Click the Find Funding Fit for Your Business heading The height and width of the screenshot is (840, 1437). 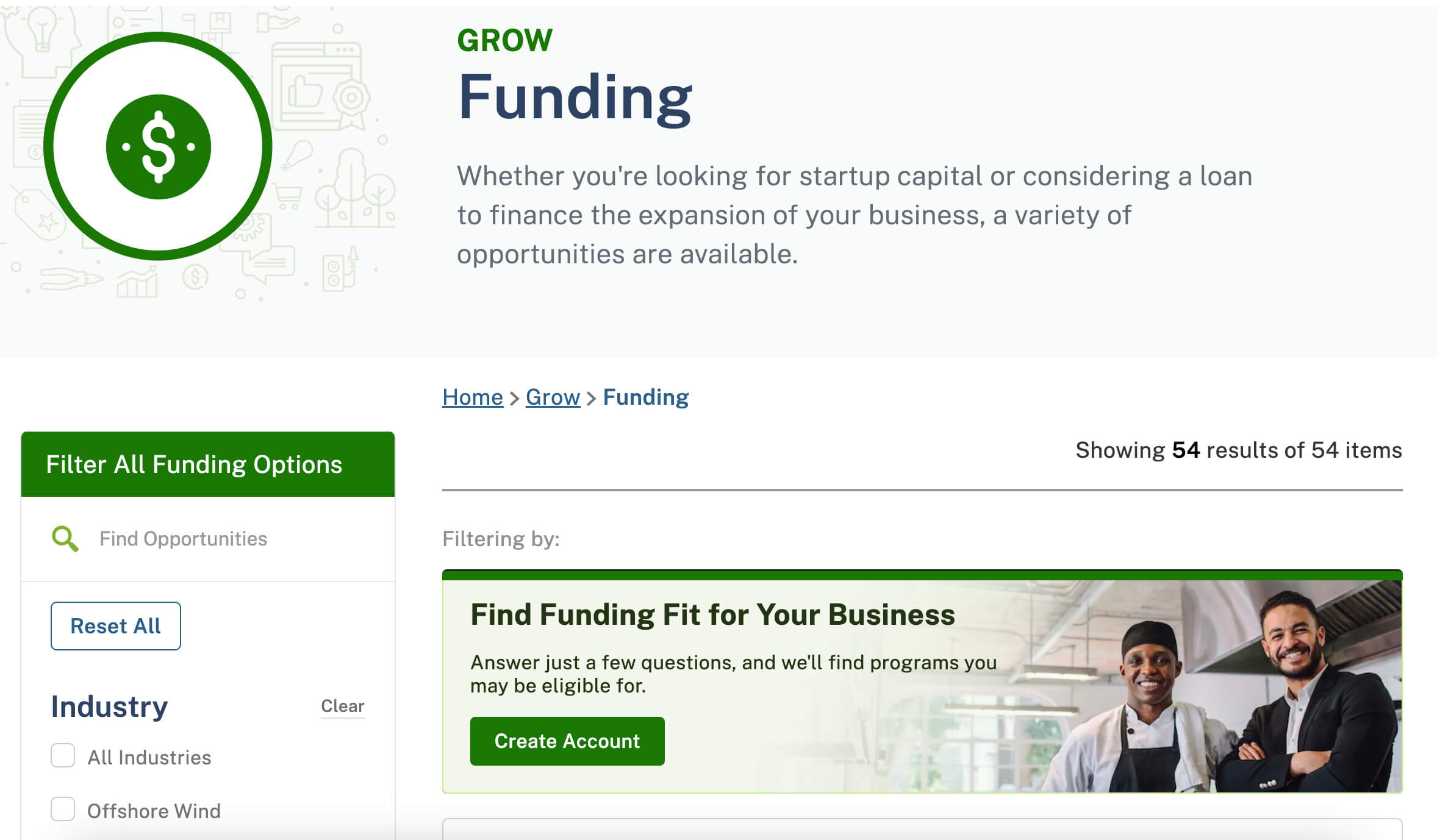pos(712,614)
